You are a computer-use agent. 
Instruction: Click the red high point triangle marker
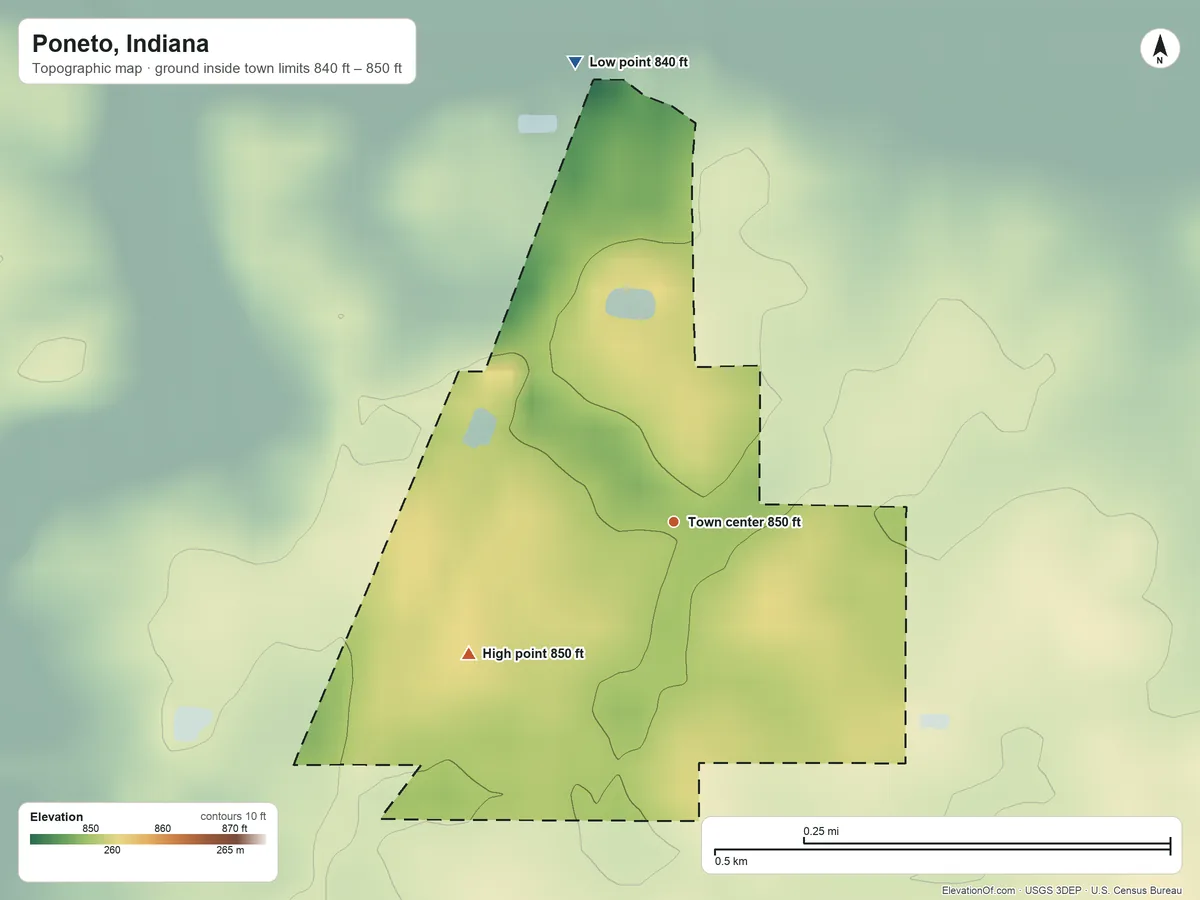468,654
